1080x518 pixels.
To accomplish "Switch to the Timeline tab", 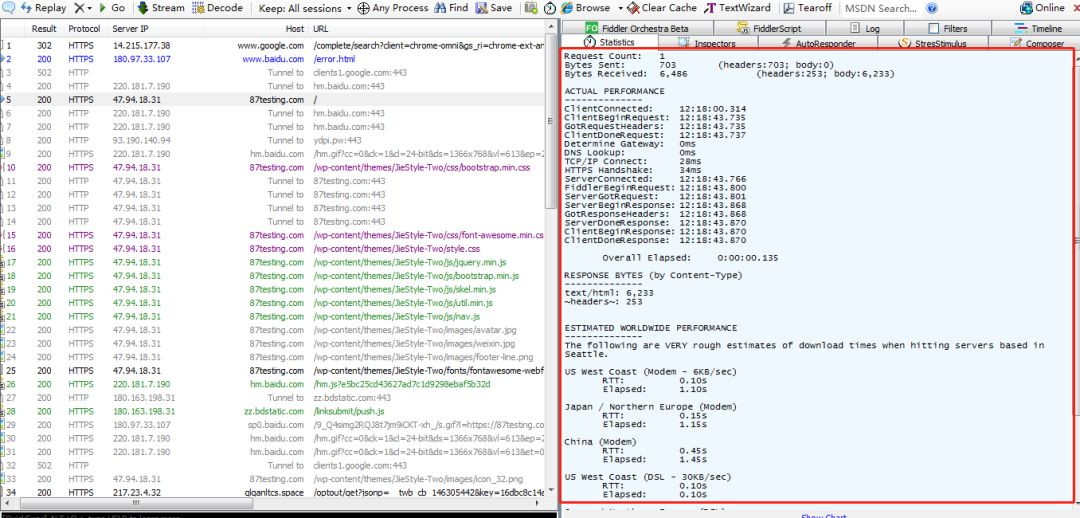I will point(1036,28).
